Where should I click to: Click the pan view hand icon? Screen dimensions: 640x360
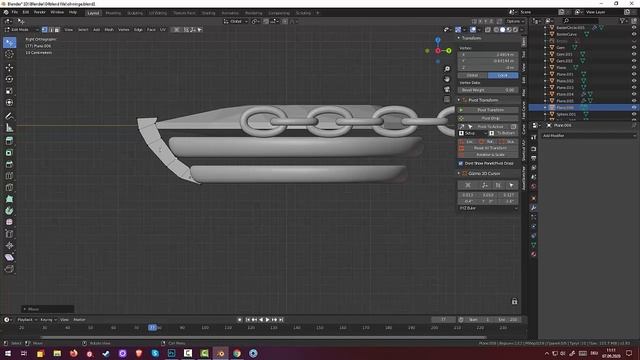447,79
